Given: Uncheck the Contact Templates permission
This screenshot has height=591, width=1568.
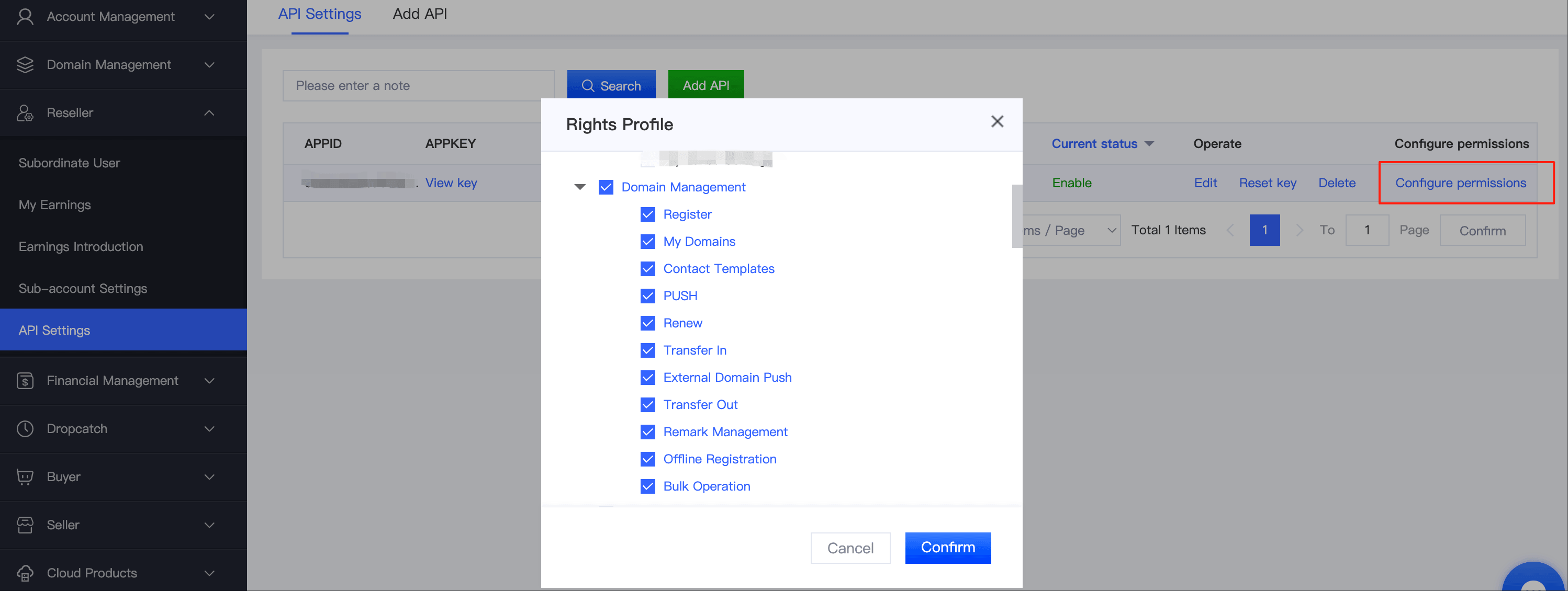Looking at the screenshot, I should 647,269.
